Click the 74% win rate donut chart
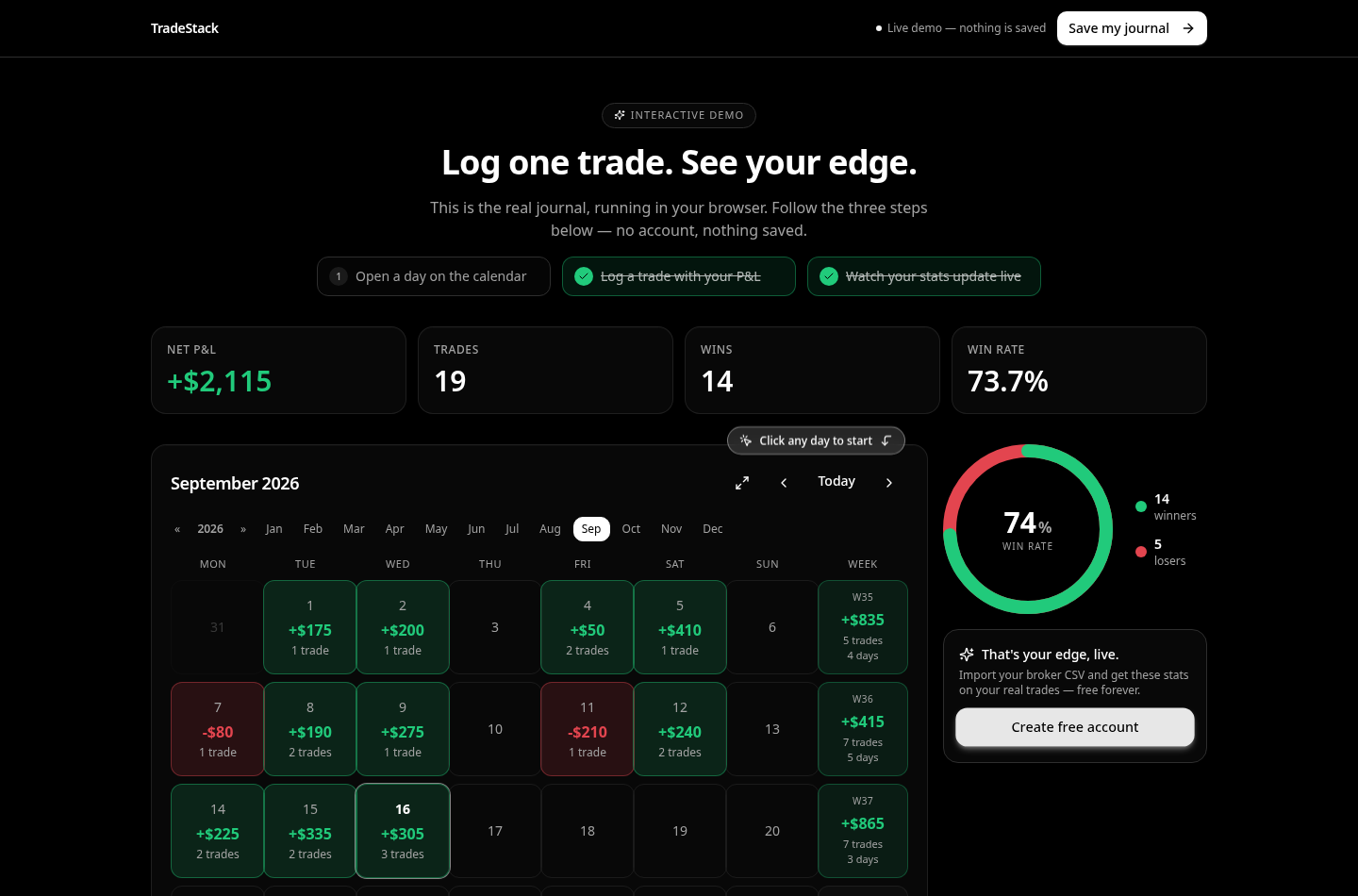 coord(1028,529)
